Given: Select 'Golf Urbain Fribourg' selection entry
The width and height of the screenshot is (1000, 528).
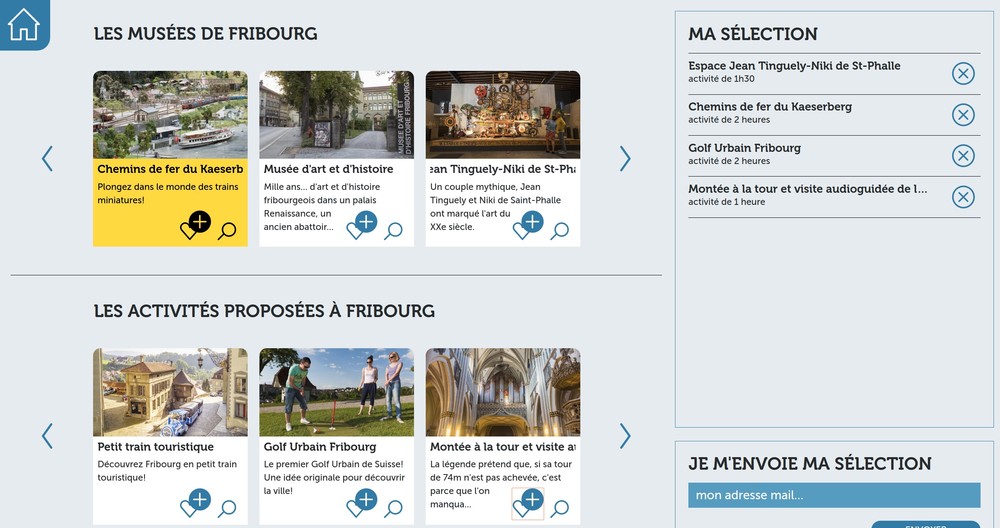Looking at the screenshot, I should [744, 148].
